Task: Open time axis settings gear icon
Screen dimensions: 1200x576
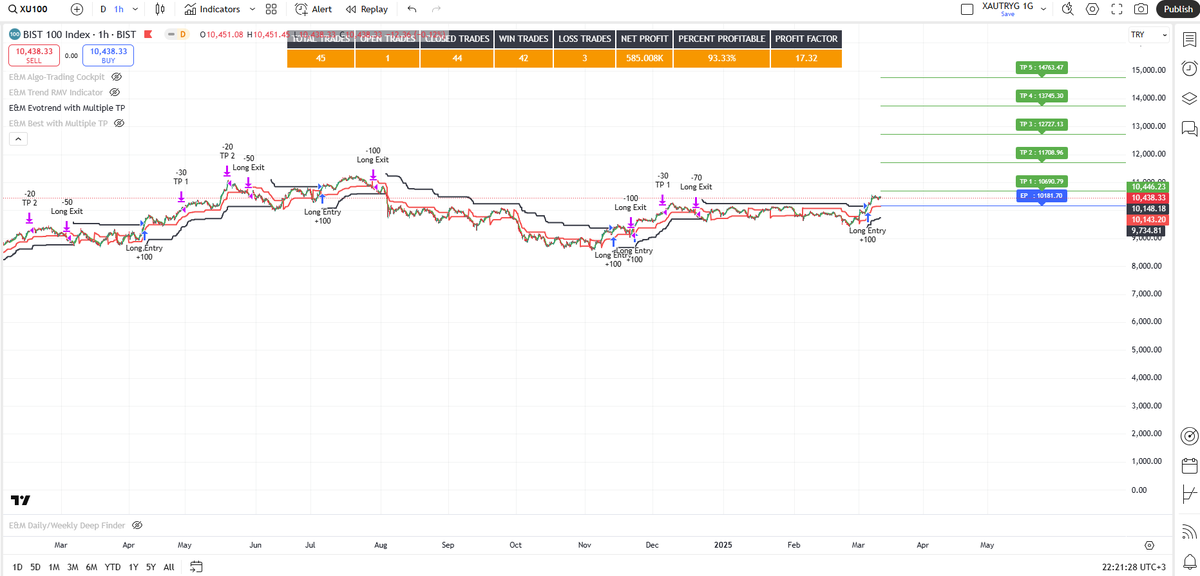Action: coord(1148,546)
